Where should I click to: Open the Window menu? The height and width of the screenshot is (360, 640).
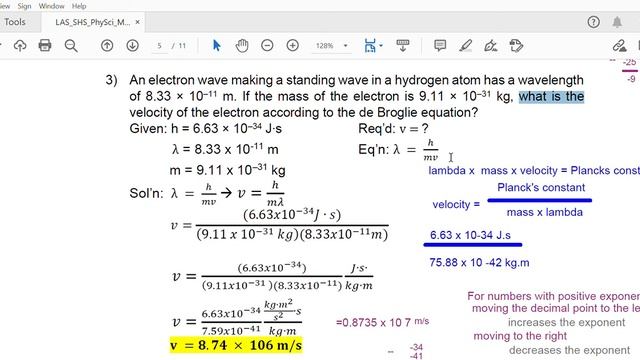[51, 6]
